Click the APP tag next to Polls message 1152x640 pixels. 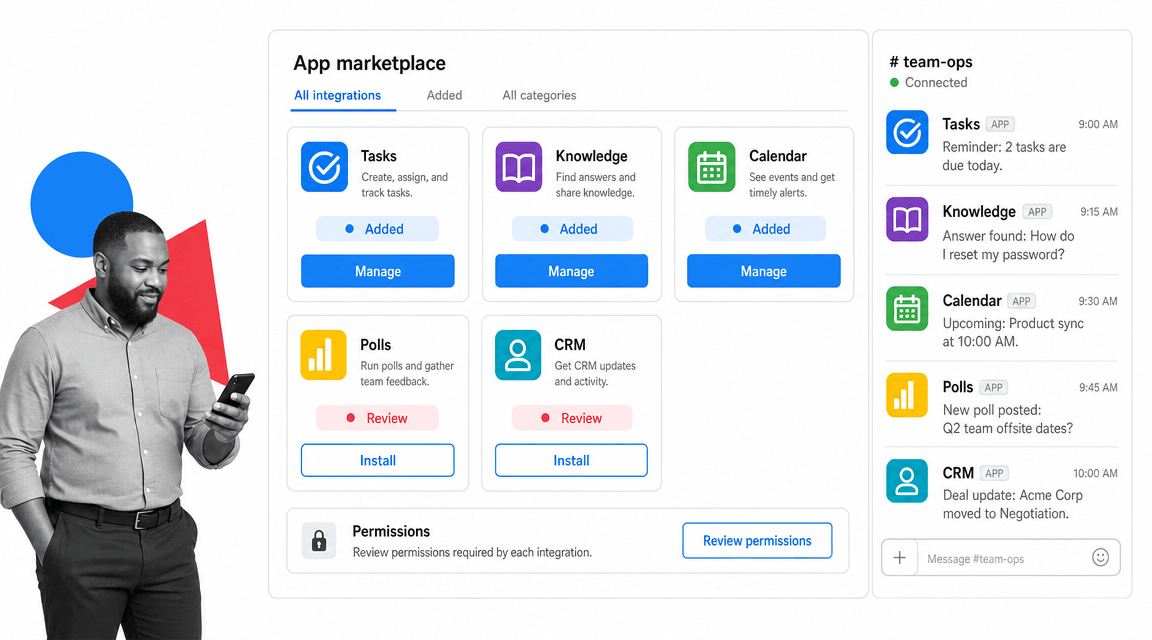993,387
